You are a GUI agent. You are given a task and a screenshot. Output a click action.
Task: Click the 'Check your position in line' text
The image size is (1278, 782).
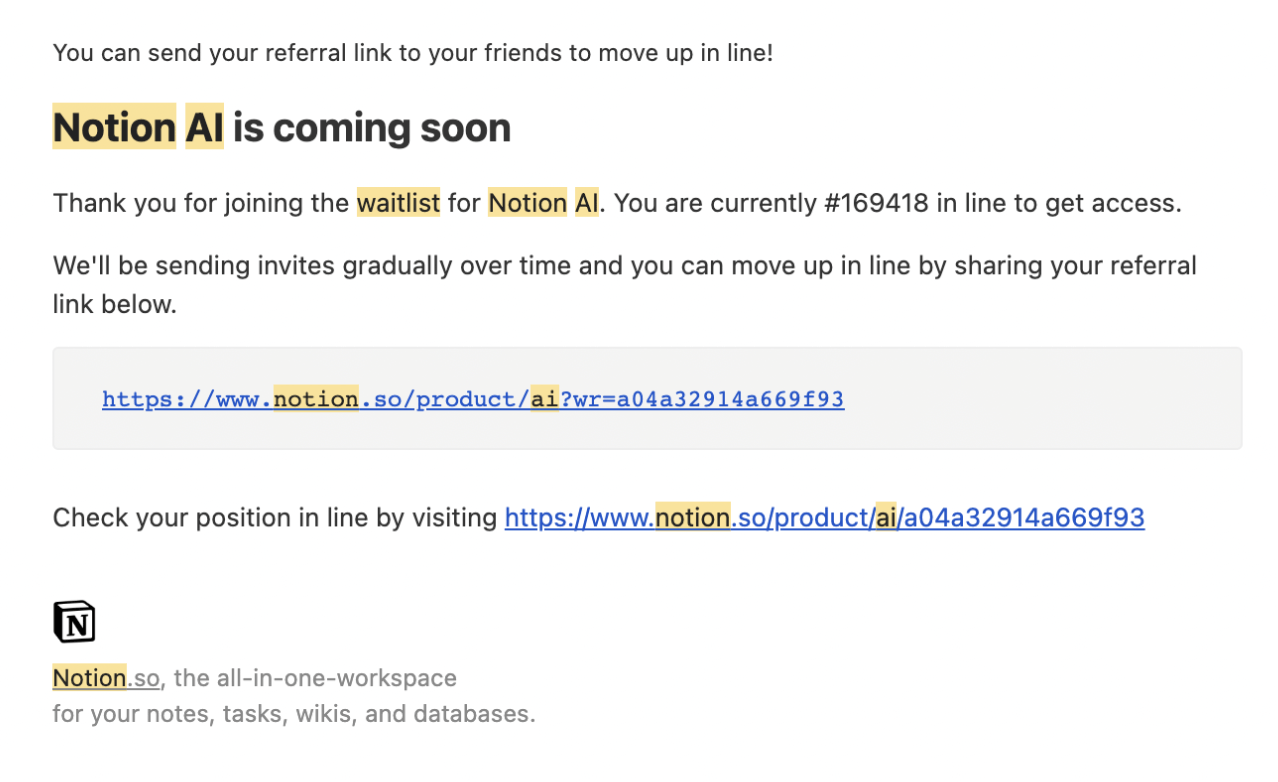click(x=274, y=518)
